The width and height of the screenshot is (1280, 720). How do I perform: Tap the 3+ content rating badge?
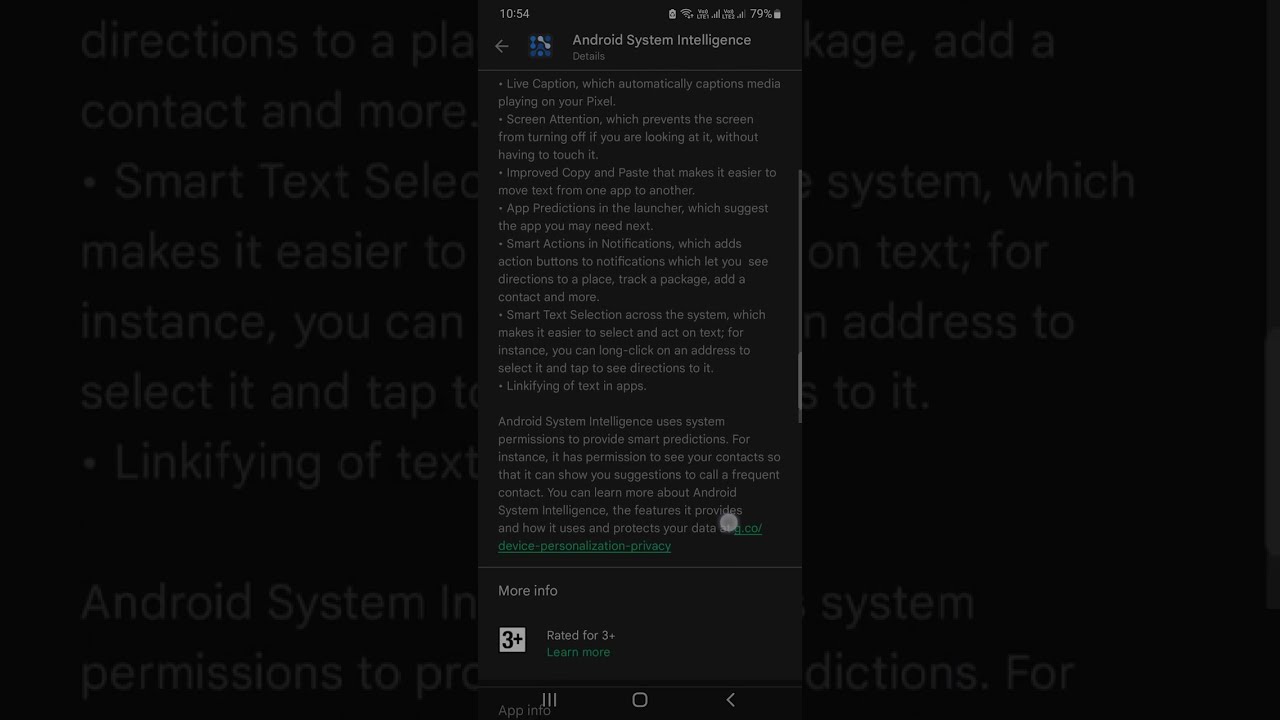512,640
